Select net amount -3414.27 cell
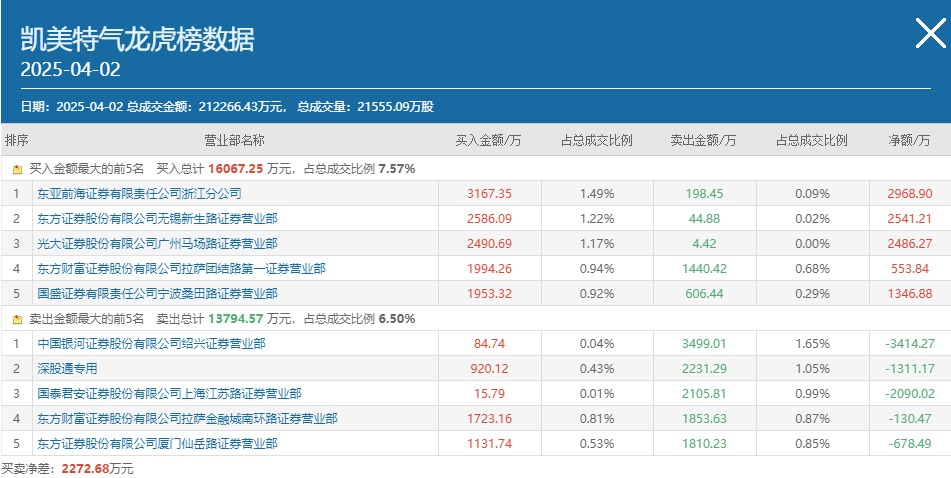Image resolution: width=951 pixels, height=478 pixels. [x=910, y=343]
